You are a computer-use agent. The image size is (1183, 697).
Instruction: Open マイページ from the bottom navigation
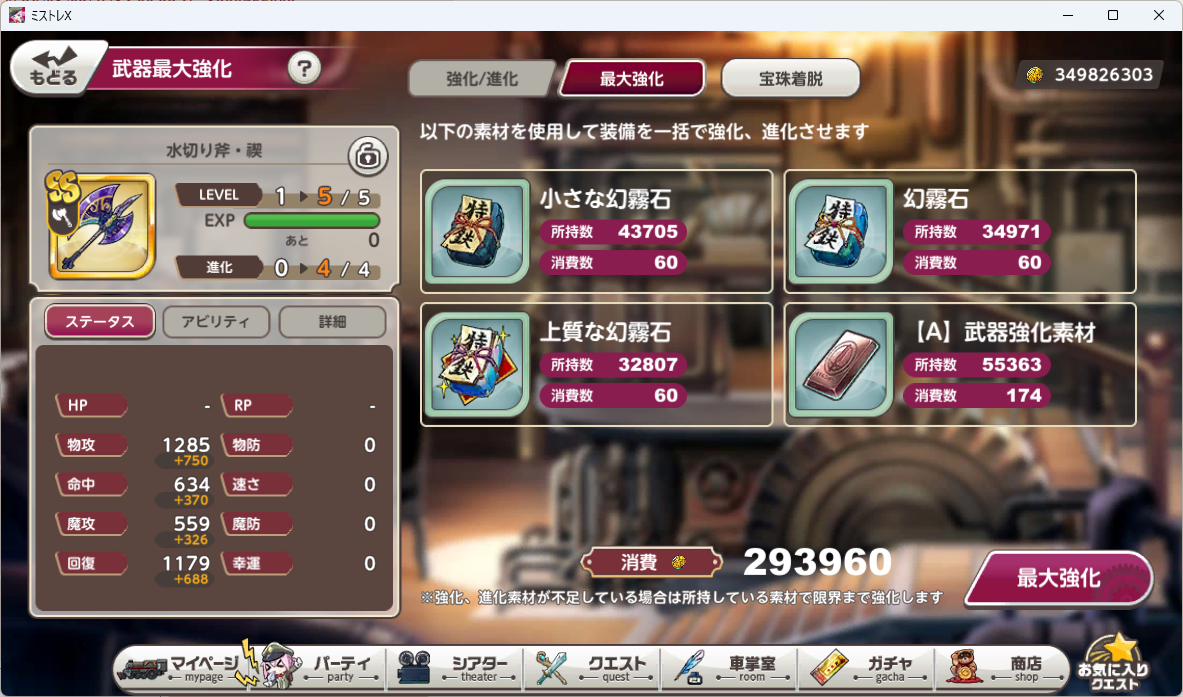tap(183, 668)
